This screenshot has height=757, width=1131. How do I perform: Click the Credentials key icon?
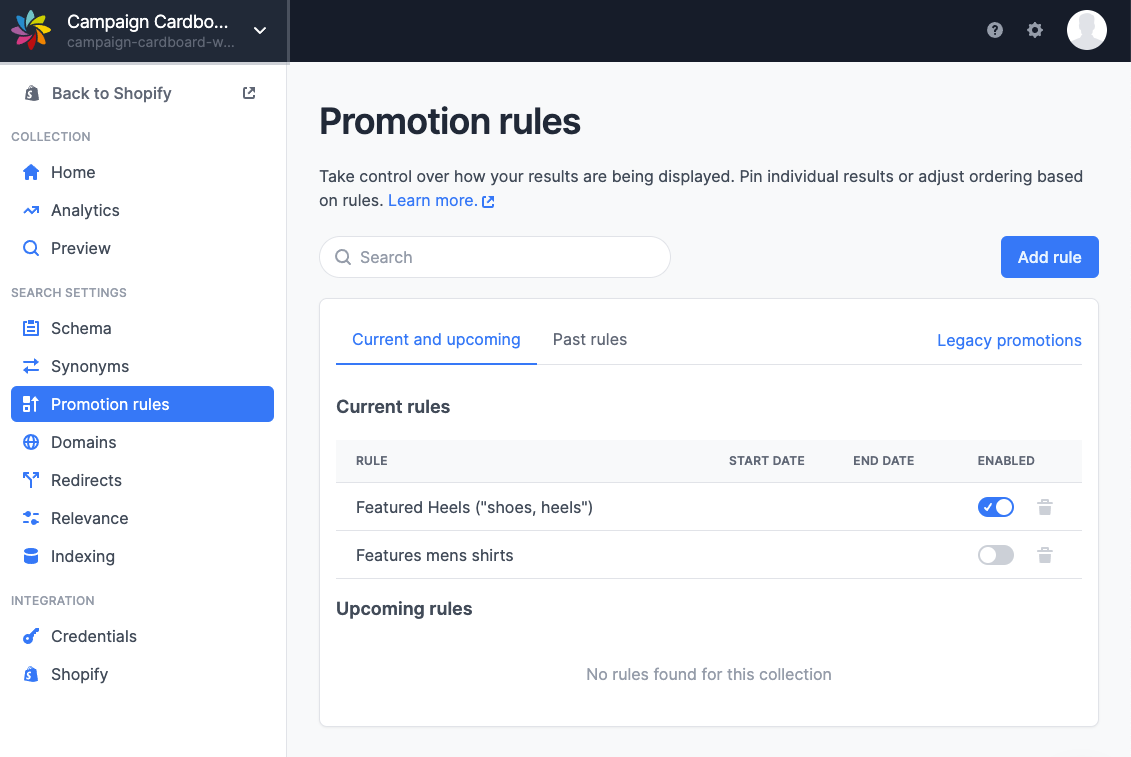(x=31, y=636)
